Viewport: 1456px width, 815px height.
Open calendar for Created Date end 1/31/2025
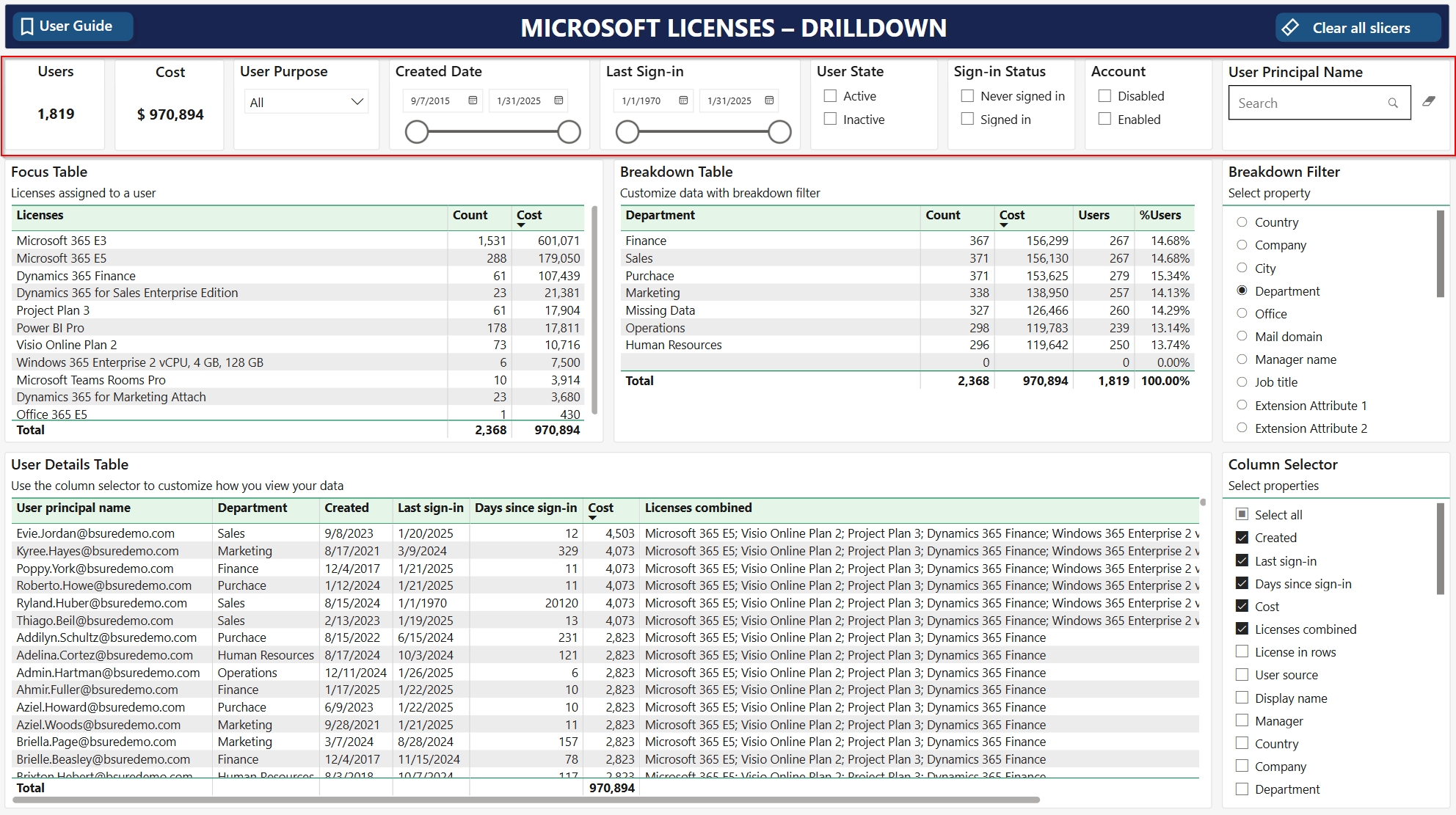(x=558, y=100)
